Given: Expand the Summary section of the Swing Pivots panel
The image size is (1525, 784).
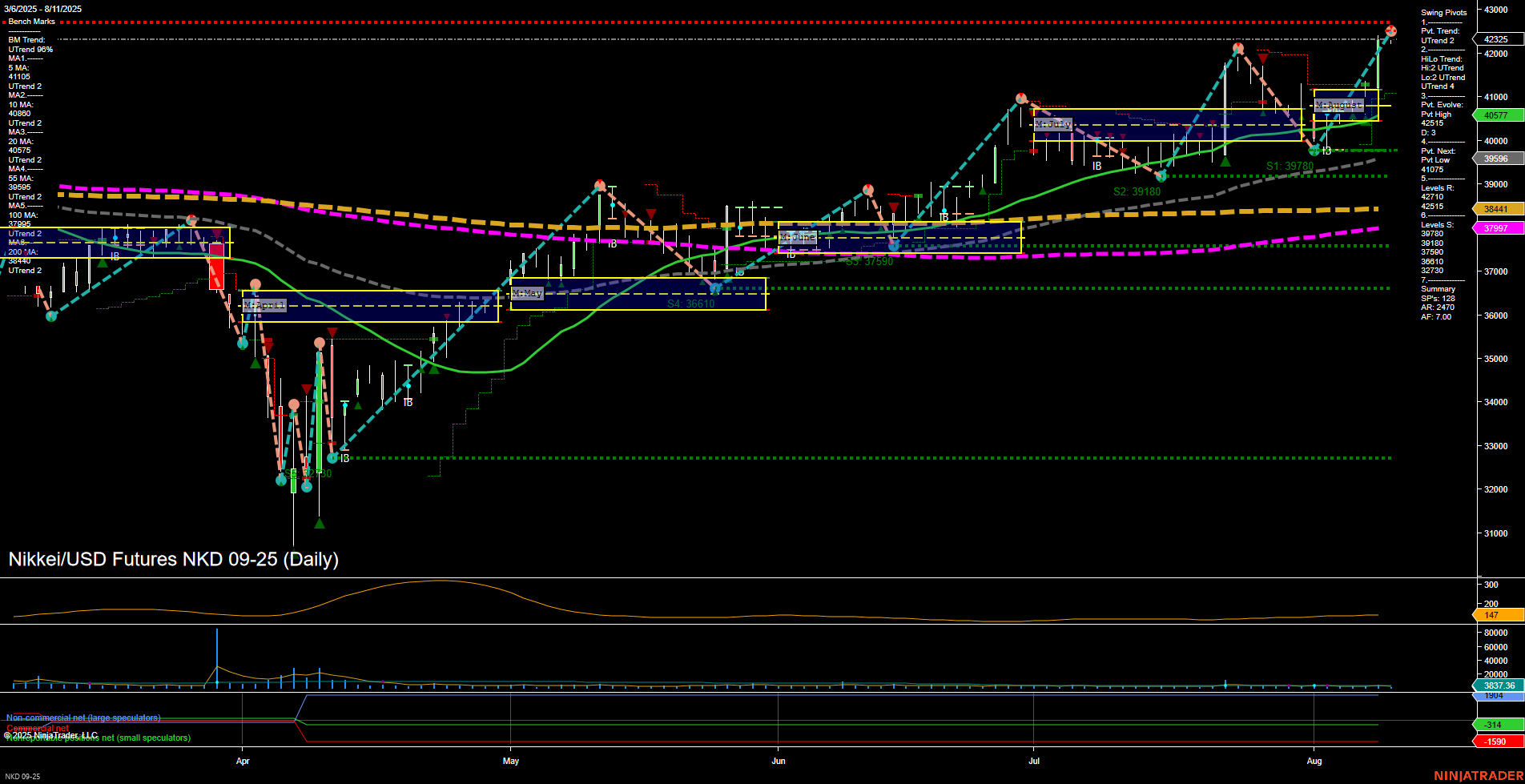Looking at the screenshot, I should 1439,289.
